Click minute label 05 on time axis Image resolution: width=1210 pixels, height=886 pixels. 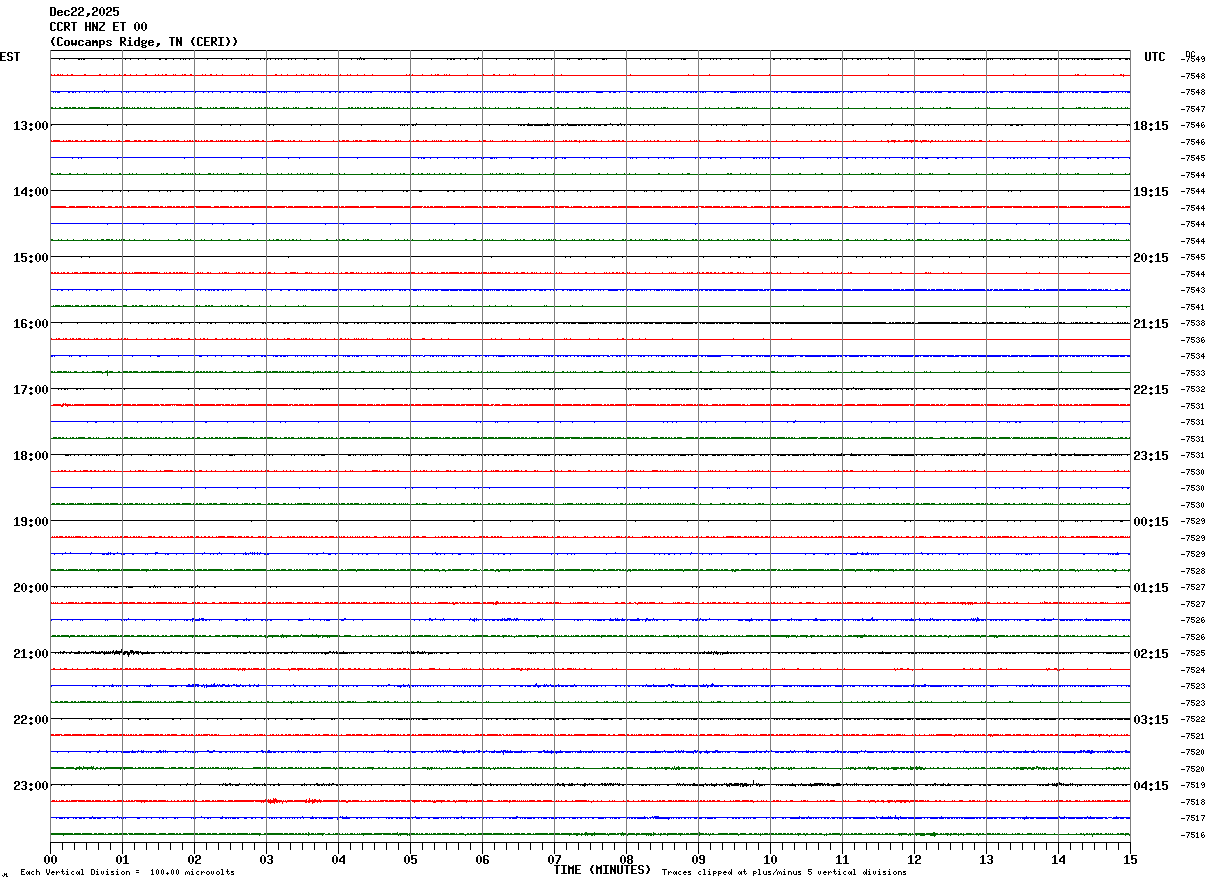point(411,859)
